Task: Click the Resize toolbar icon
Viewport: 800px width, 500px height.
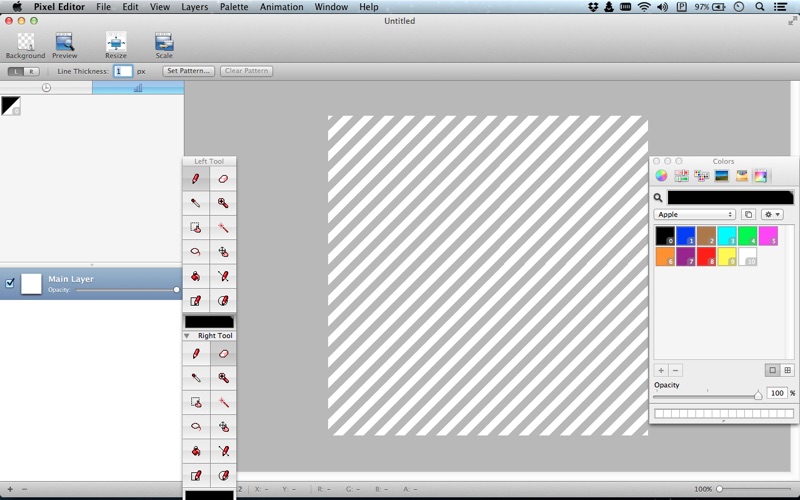Action: pos(116,45)
